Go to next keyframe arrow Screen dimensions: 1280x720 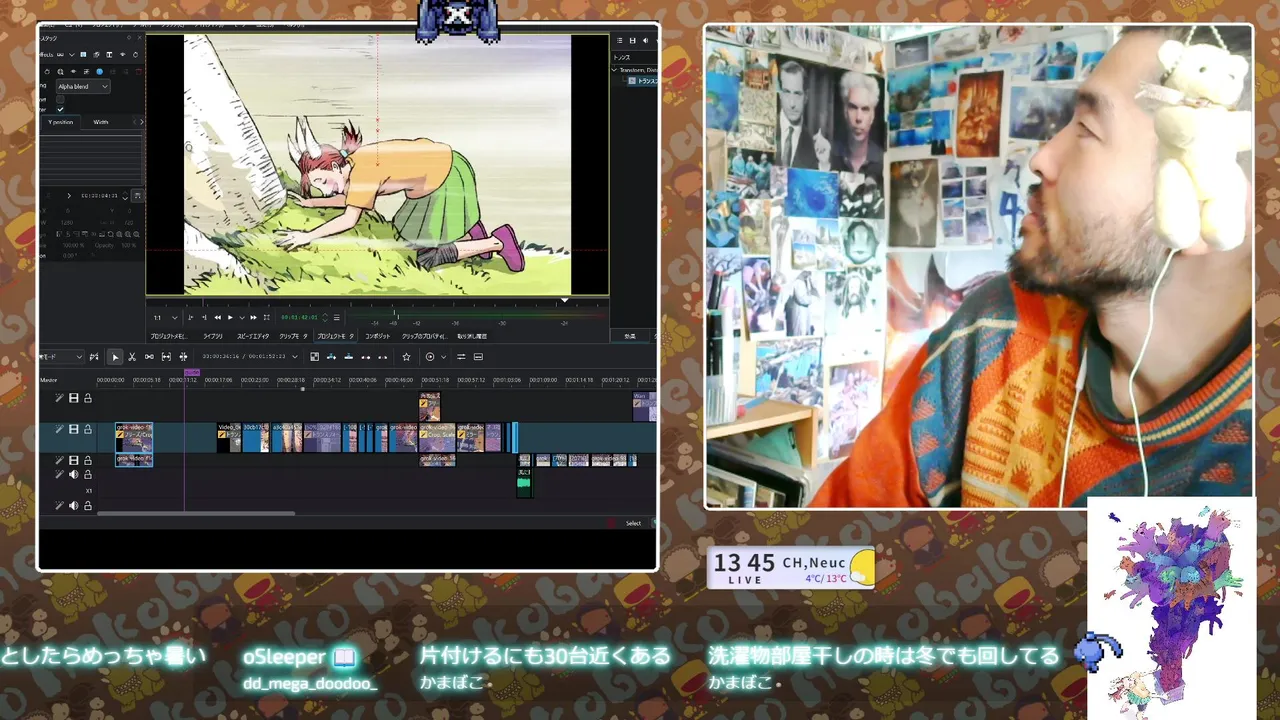69,195
